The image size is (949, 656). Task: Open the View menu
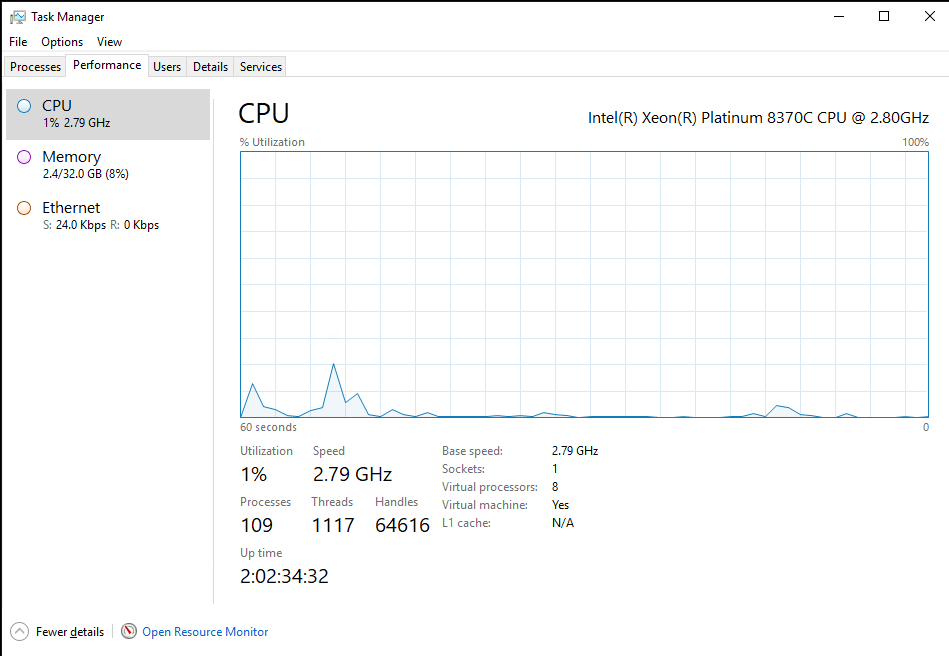click(x=109, y=42)
